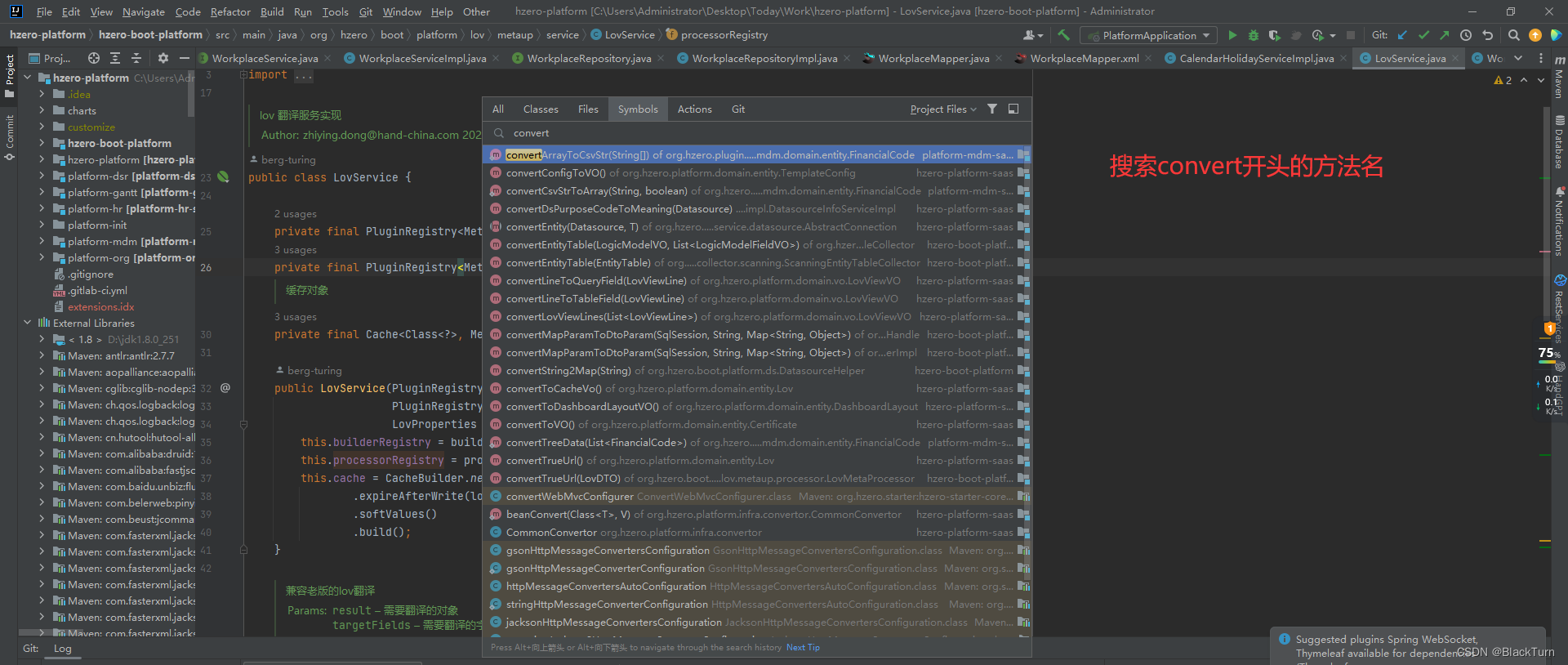Image resolution: width=1568 pixels, height=665 pixels.
Task: Select opened file target icon in Project panel
Action: (94, 58)
